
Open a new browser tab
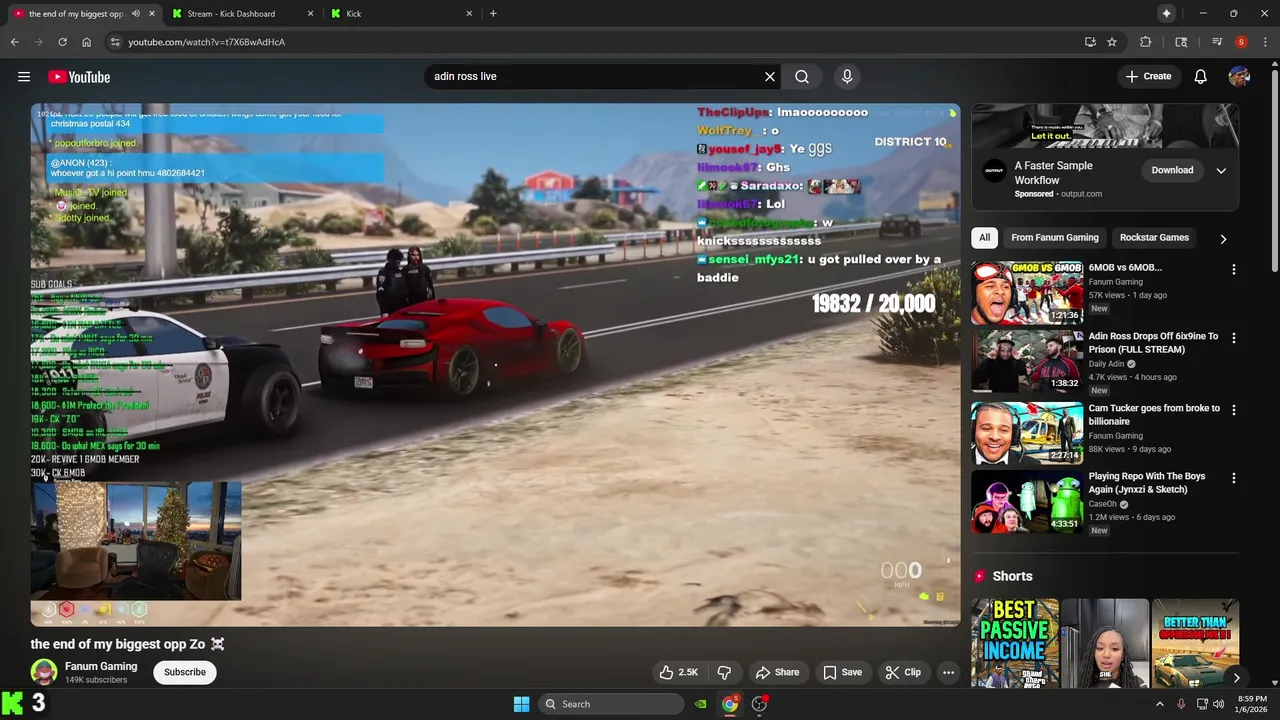(x=493, y=14)
